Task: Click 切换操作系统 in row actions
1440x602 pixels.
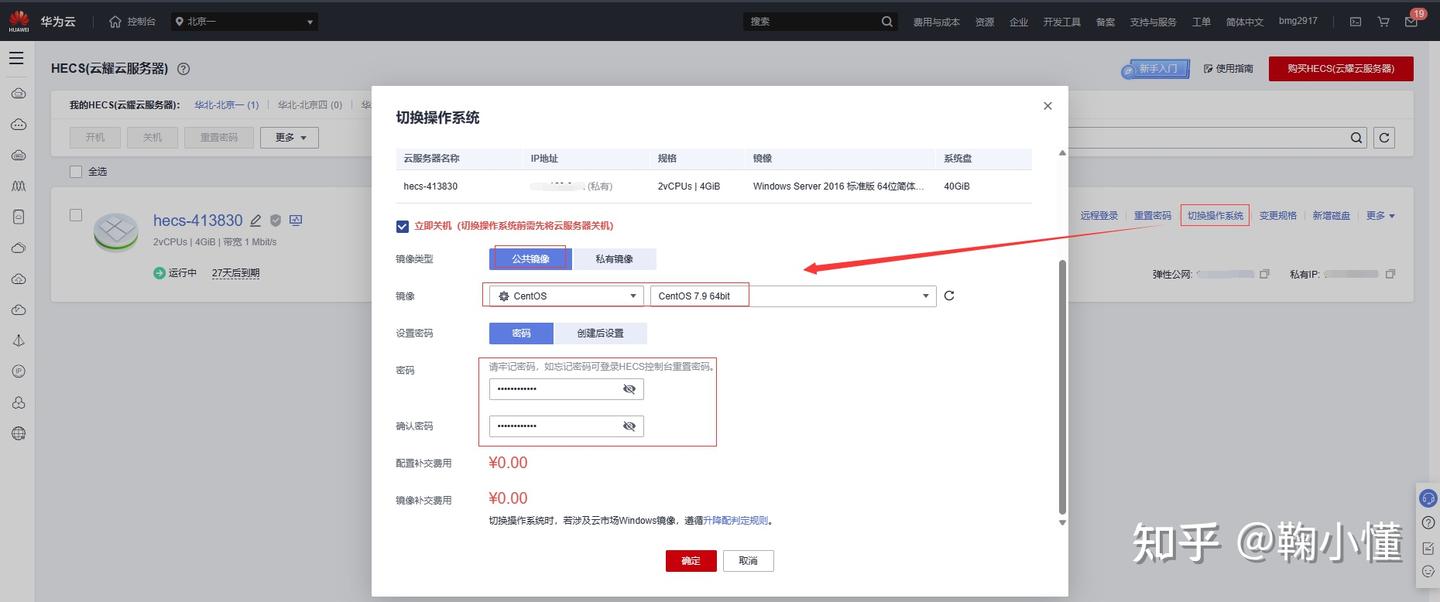Action: coord(1215,216)
